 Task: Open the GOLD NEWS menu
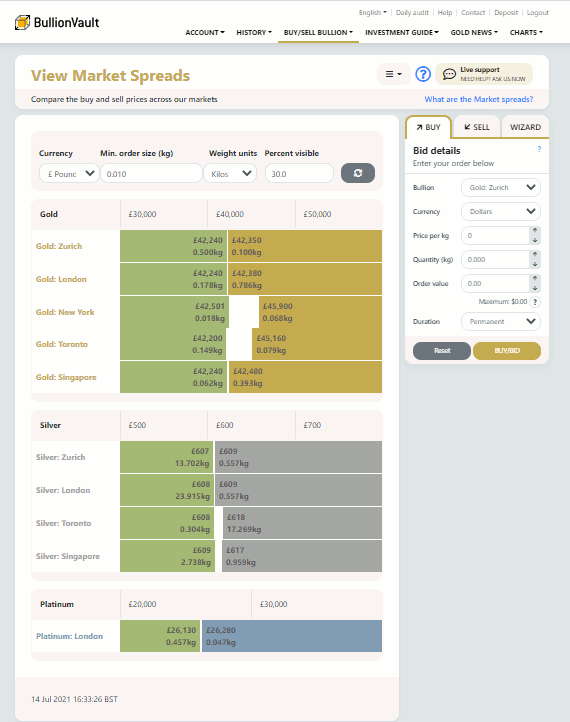click(x=474, y=32)
